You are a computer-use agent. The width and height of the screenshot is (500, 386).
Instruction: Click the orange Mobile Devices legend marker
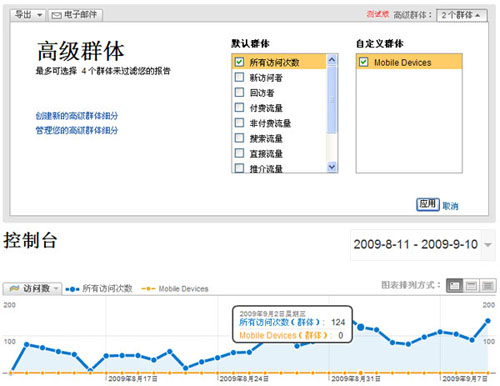(148, 289)
